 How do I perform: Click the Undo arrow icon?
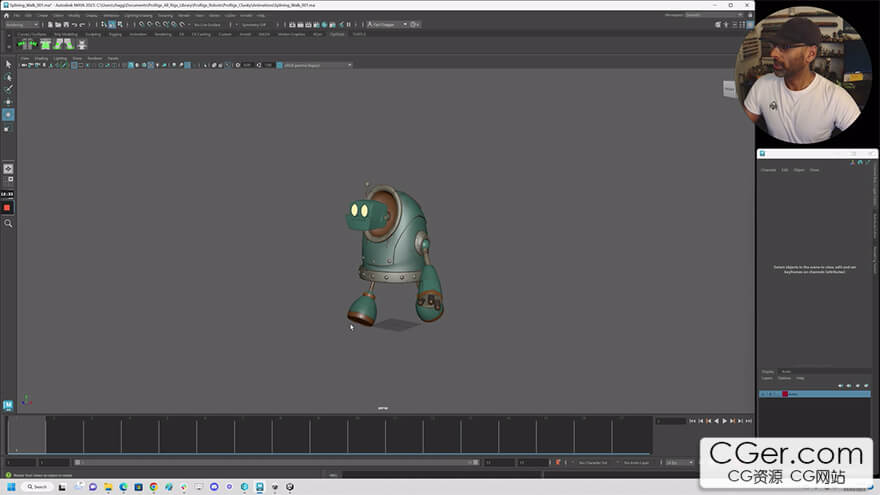[74, 25]
